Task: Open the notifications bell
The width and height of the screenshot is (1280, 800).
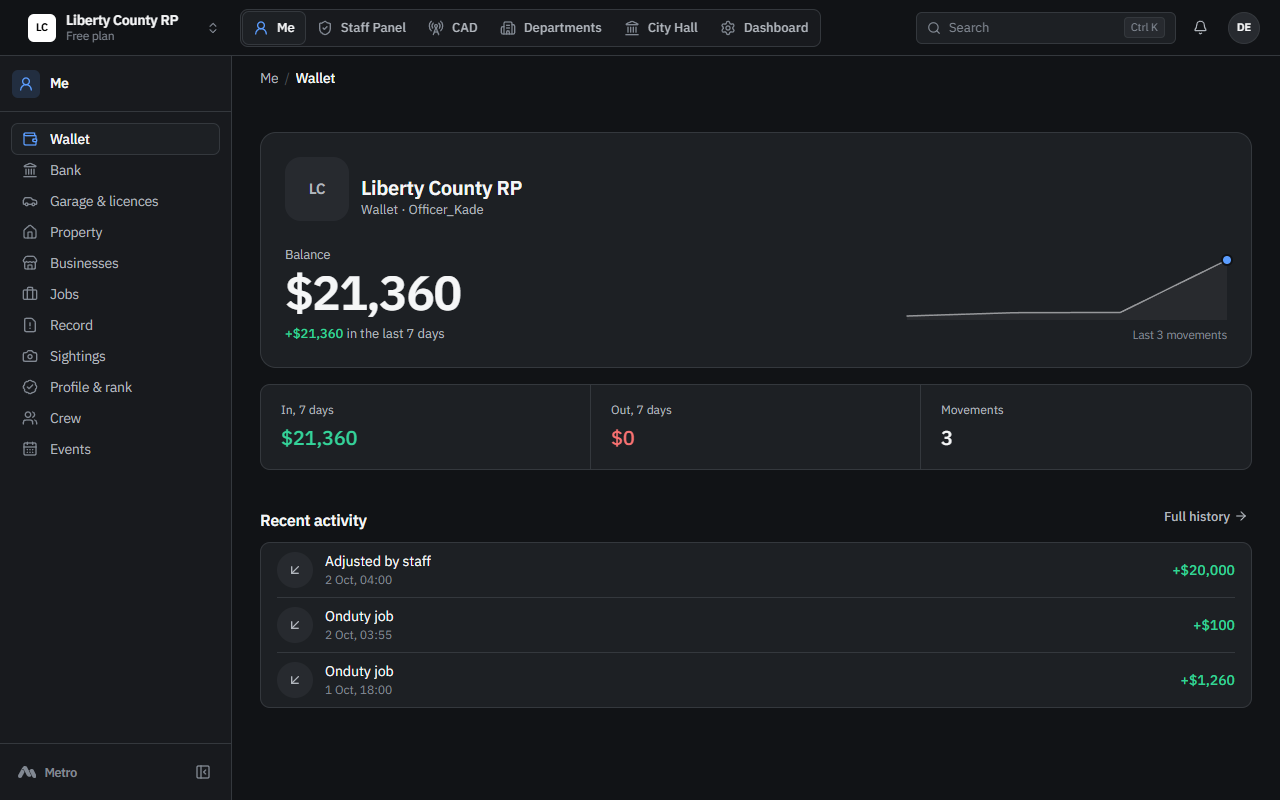Action: [1200, 28]
